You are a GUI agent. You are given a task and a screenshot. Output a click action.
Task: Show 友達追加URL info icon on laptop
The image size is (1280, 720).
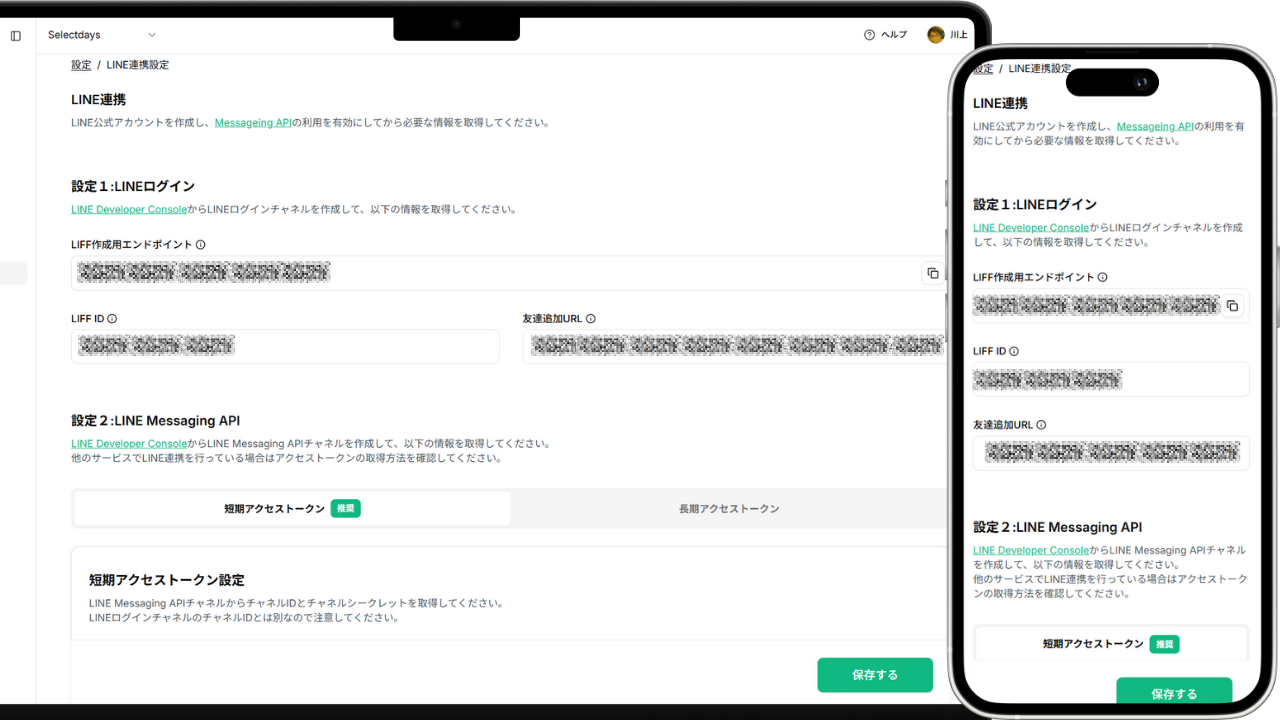[591, 319]
